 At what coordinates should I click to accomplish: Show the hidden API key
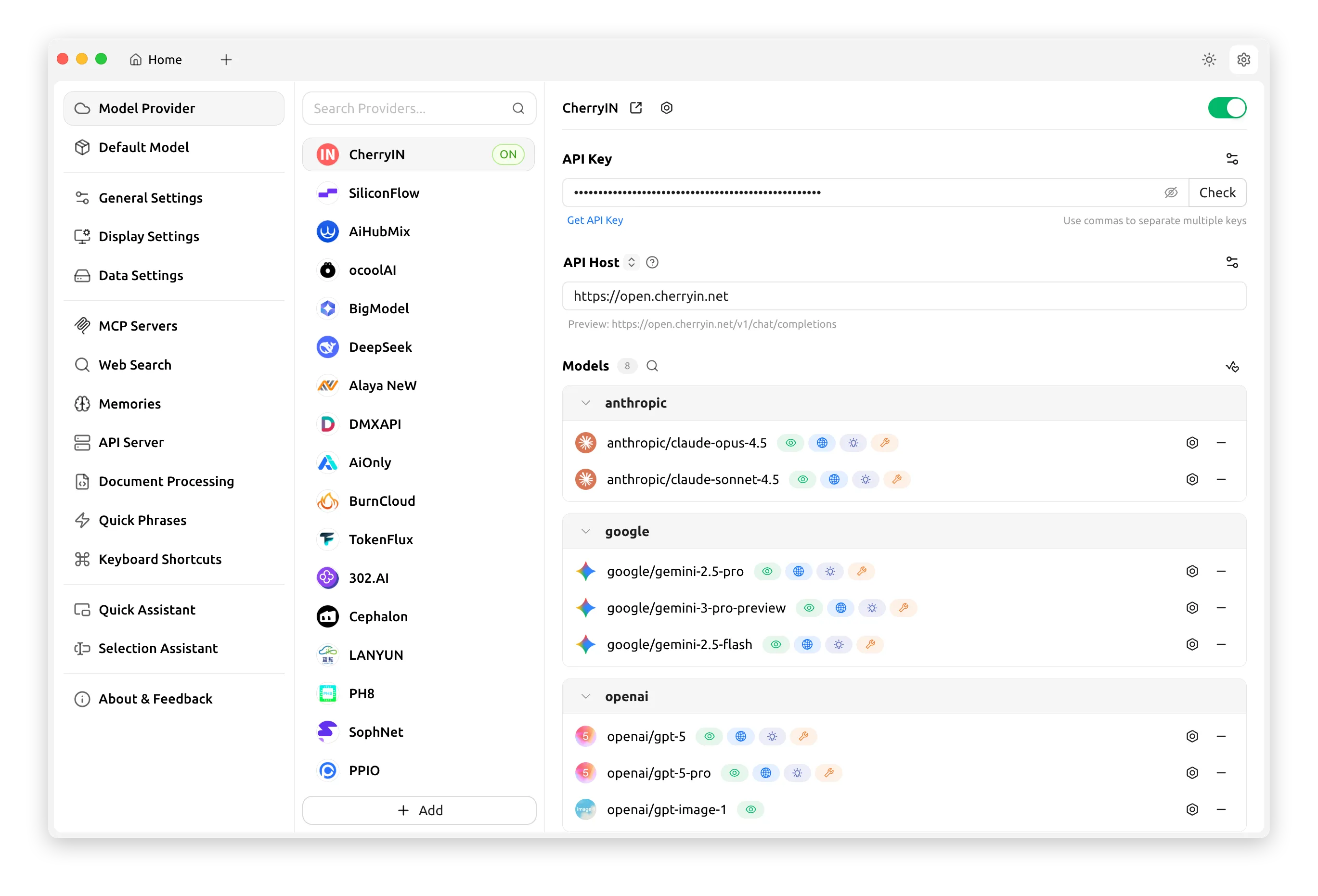pos(1171,193)
